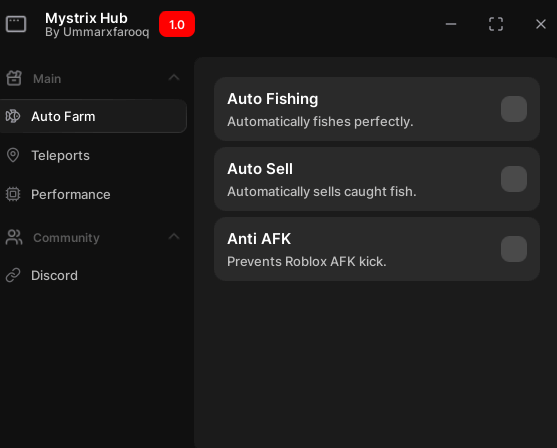Click the Community section people icon
The image size is (557, 448).
(14, 237)
